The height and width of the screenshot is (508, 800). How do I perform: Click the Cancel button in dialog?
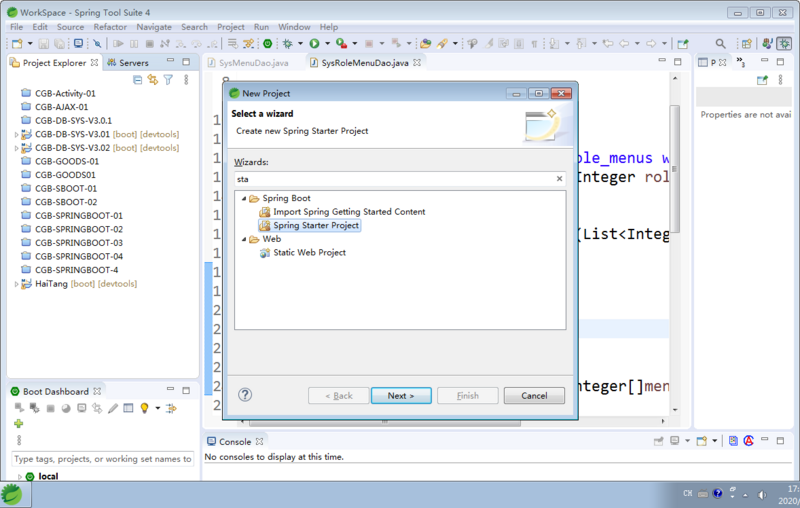click(x=534, y=395)
